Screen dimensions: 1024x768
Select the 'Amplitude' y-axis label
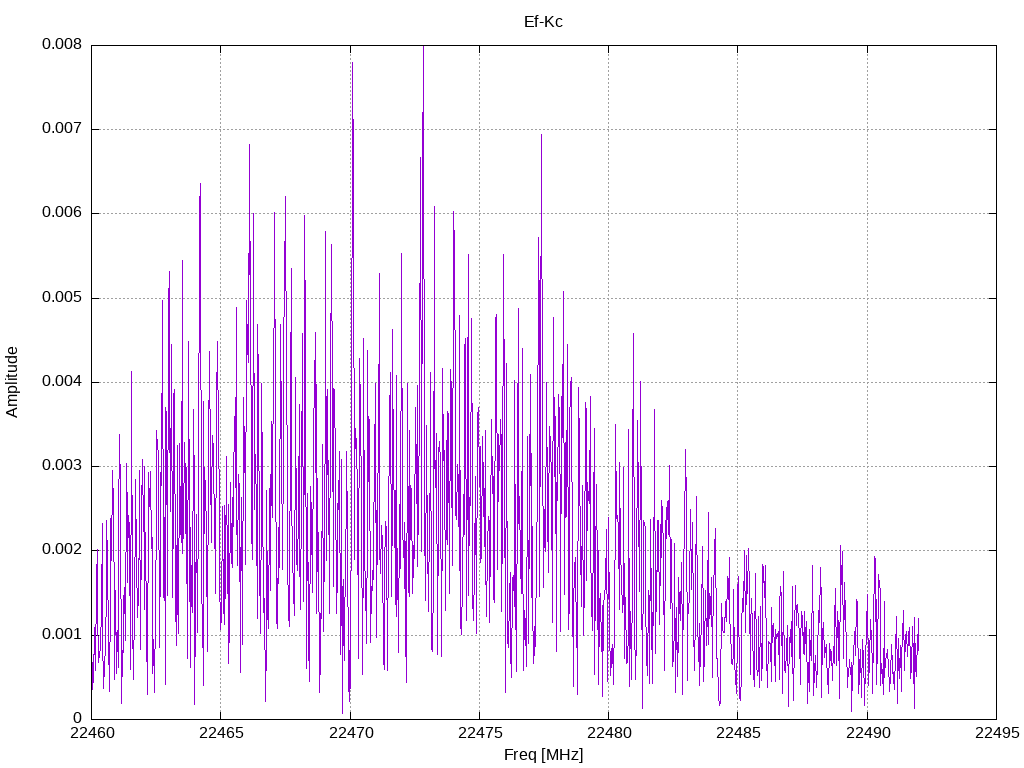12,382
